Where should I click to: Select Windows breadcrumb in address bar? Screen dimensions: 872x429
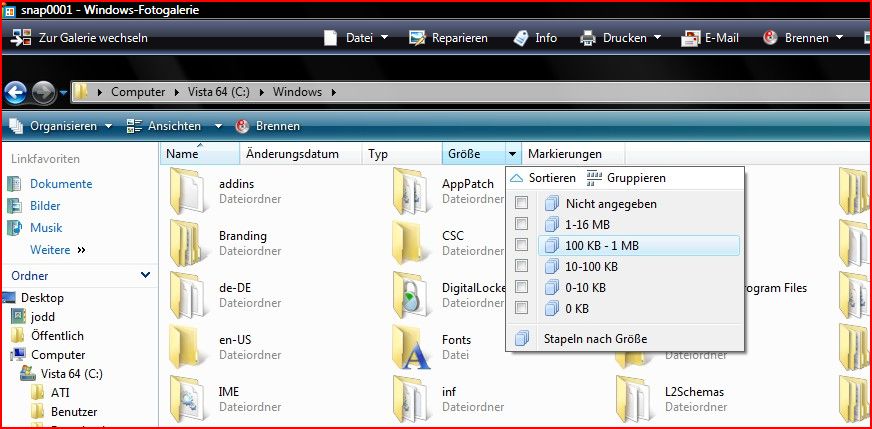pos(297,92)
